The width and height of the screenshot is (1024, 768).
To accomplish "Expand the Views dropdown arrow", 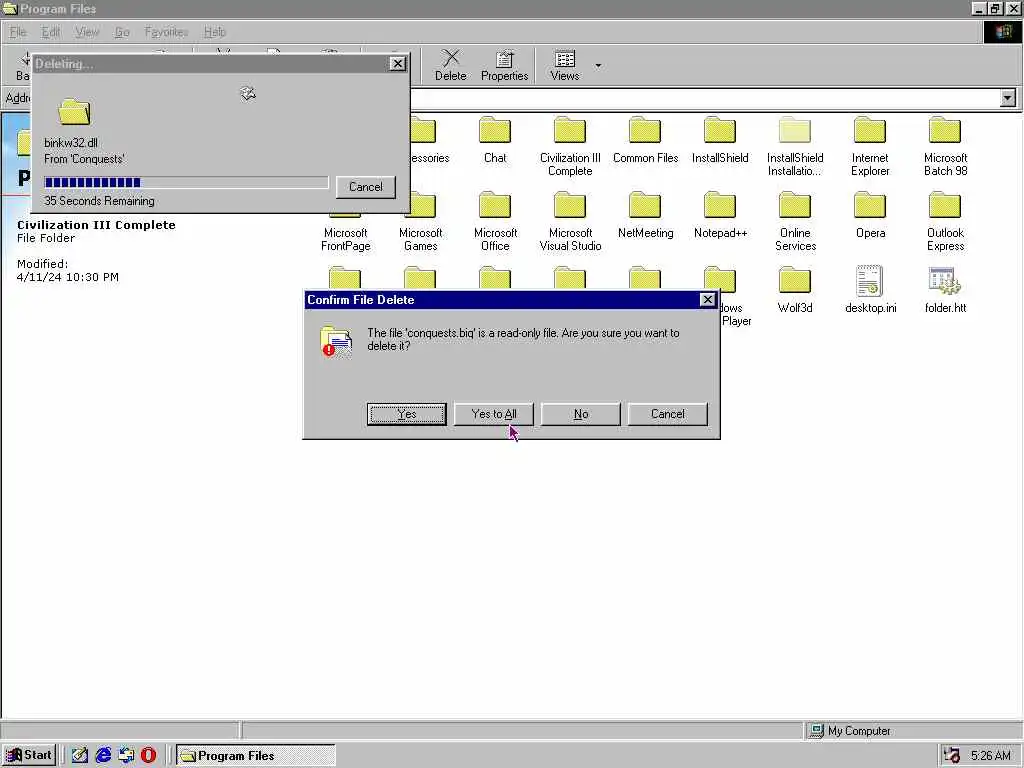I will click(x=598, y=65).
